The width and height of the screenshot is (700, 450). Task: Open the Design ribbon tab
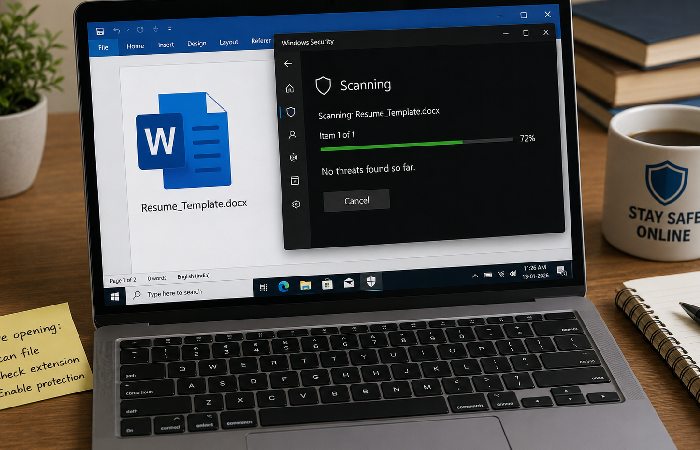pos(196,43)
